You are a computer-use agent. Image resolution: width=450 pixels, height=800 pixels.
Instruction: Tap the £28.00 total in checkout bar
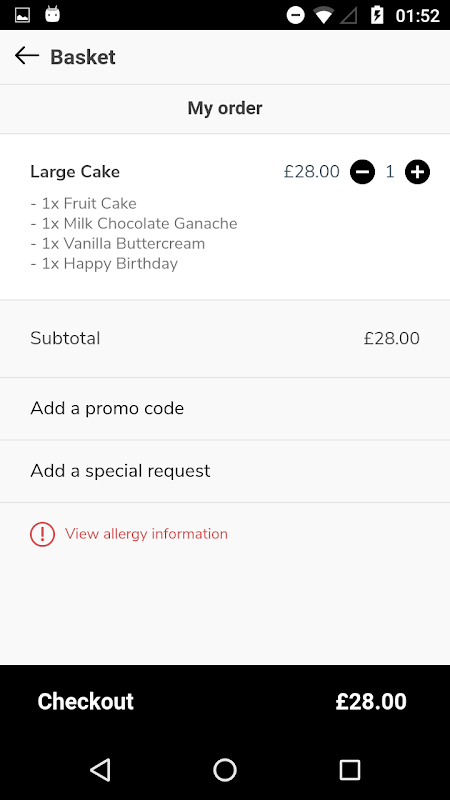(371, 702)
